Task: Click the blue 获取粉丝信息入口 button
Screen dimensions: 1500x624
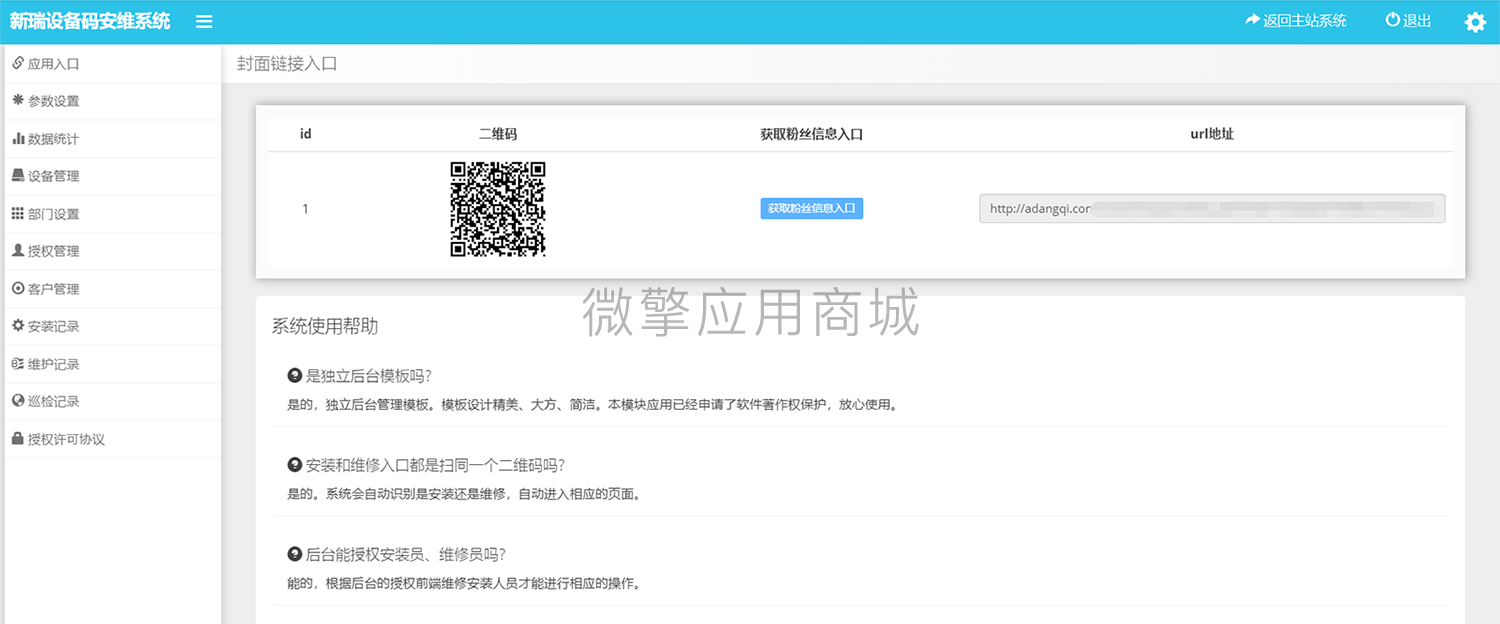Action: point(811,208)
